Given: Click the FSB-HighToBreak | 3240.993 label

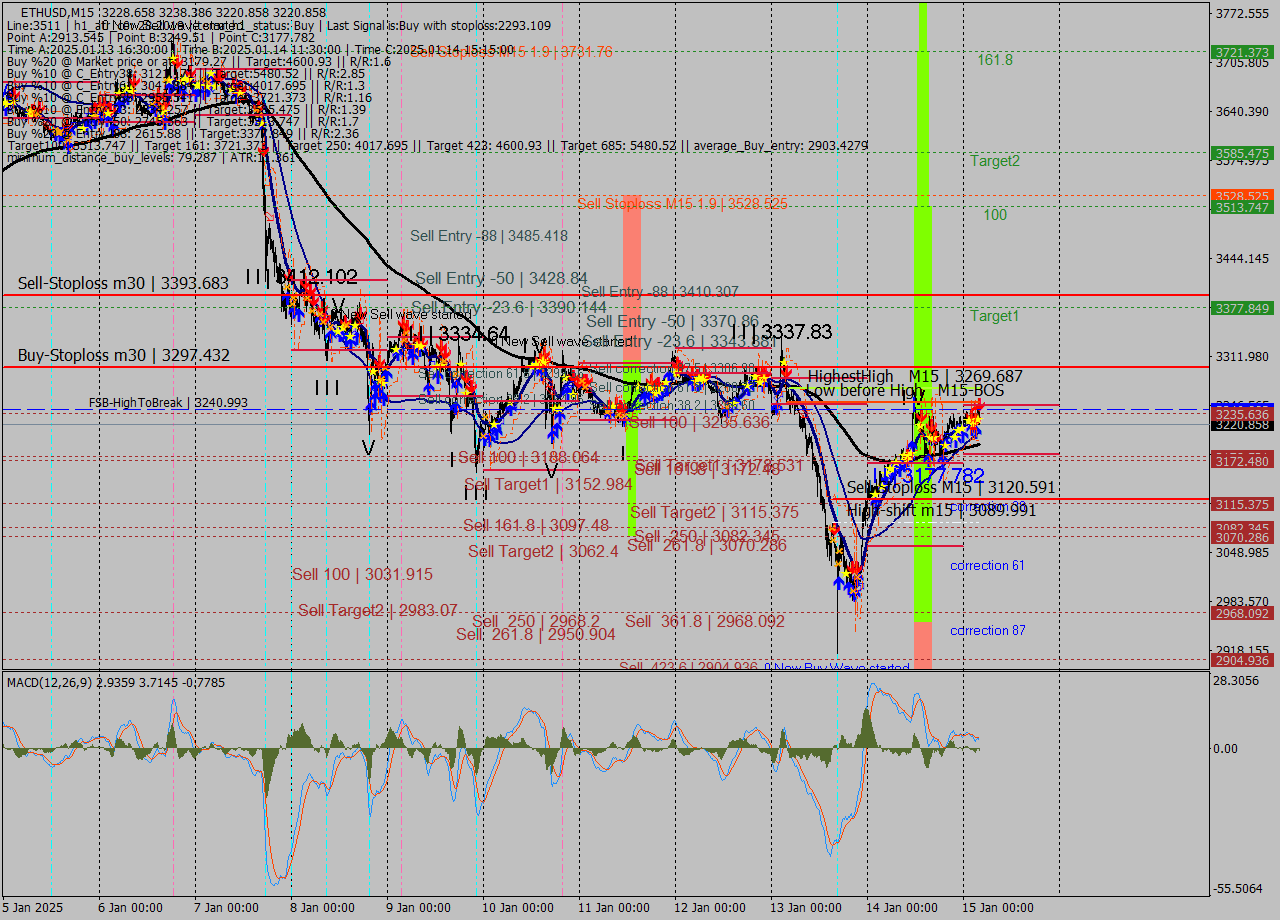Looking at the screenshot, I should point(168,403).
